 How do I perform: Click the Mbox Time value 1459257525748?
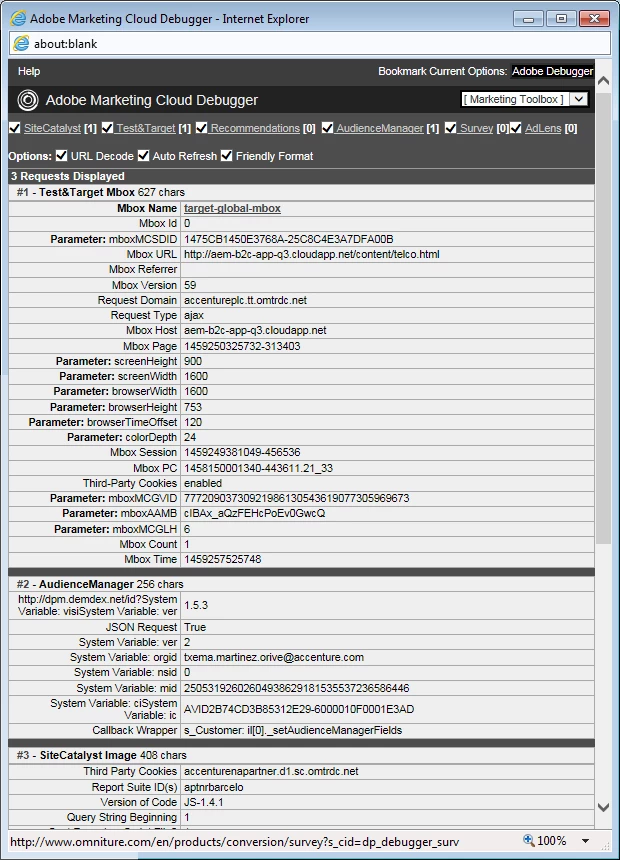[222, 559]
